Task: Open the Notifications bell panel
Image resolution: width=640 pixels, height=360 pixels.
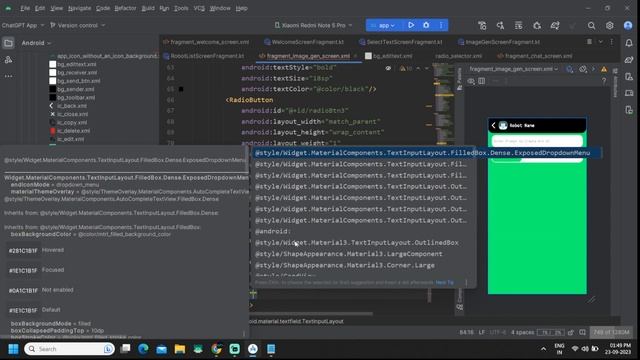Action: 629,43
